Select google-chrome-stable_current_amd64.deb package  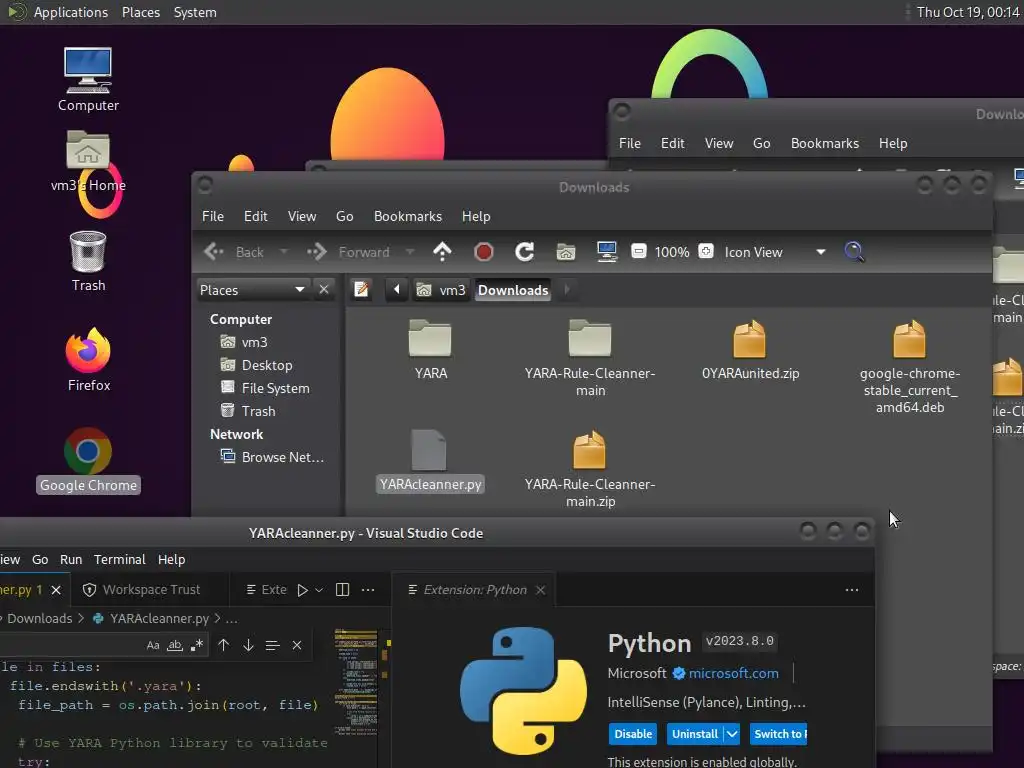pos(909,366)
